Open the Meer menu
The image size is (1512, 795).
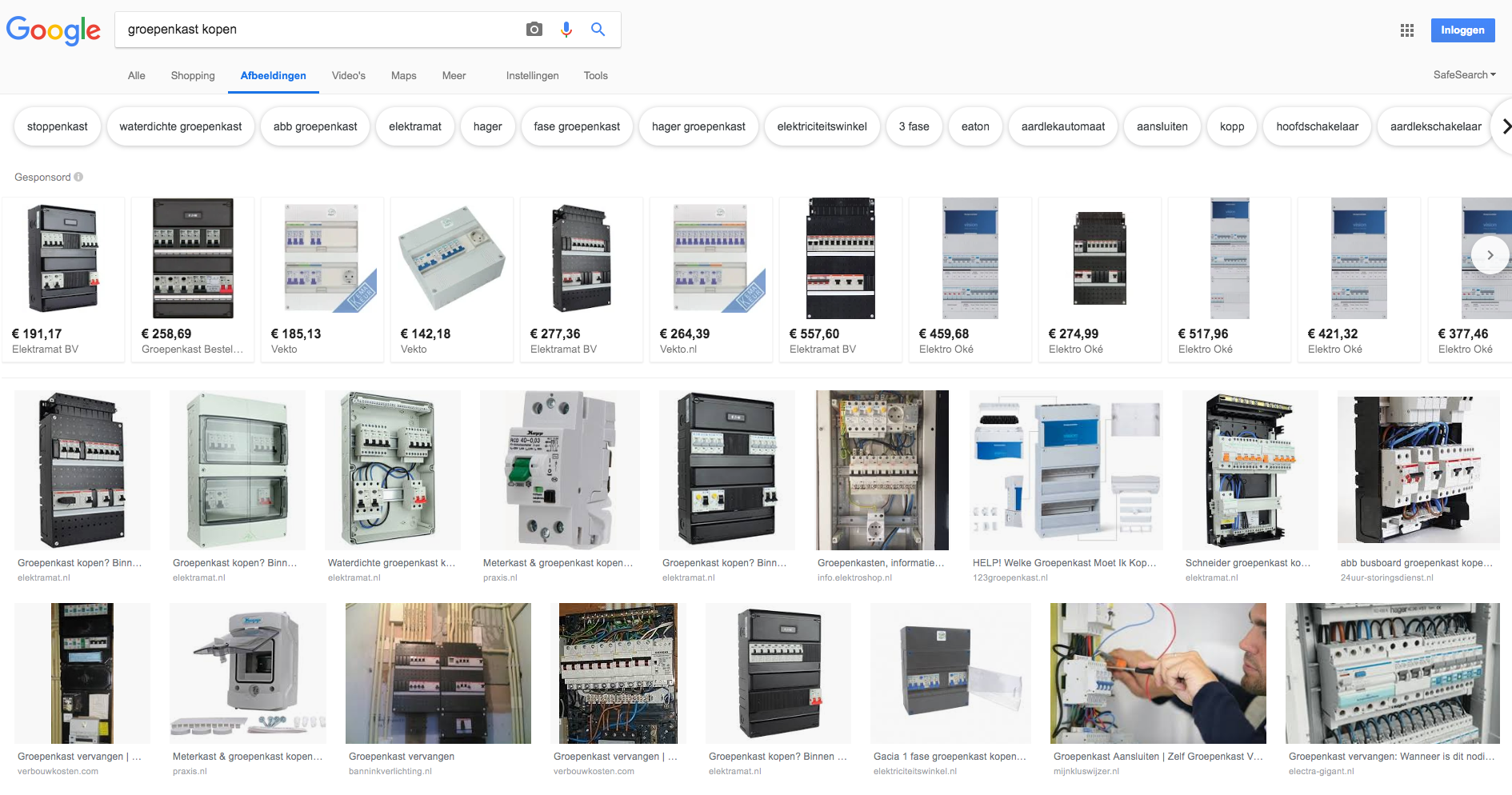click(454, 75)
